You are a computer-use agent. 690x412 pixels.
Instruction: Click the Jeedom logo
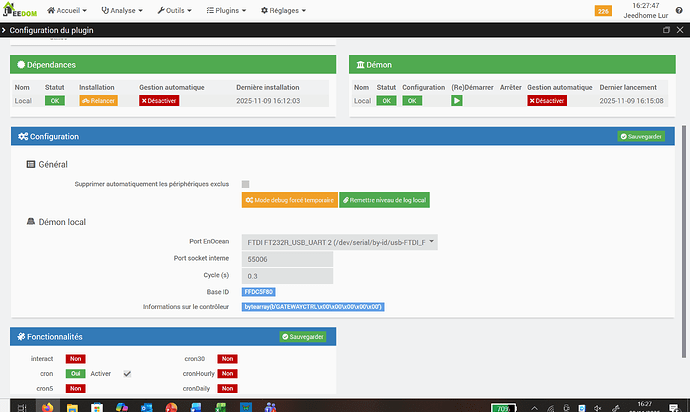pyautogui.click(x=20, y=10)
